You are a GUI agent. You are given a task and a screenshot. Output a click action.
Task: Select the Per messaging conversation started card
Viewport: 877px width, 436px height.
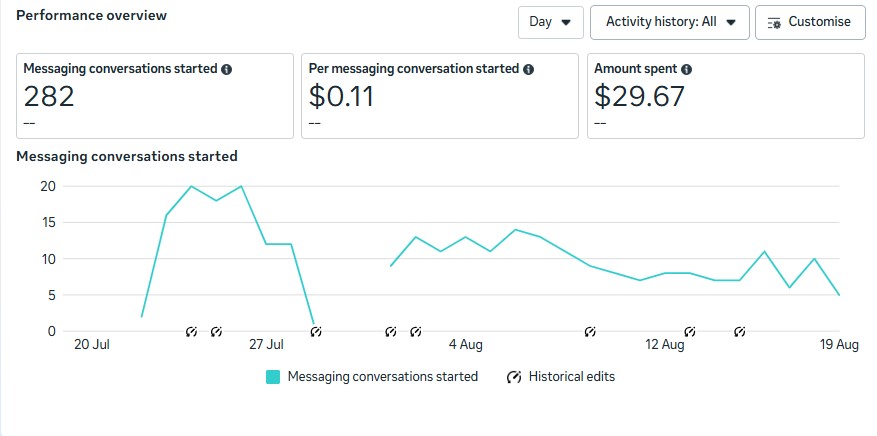pos(439,96)
